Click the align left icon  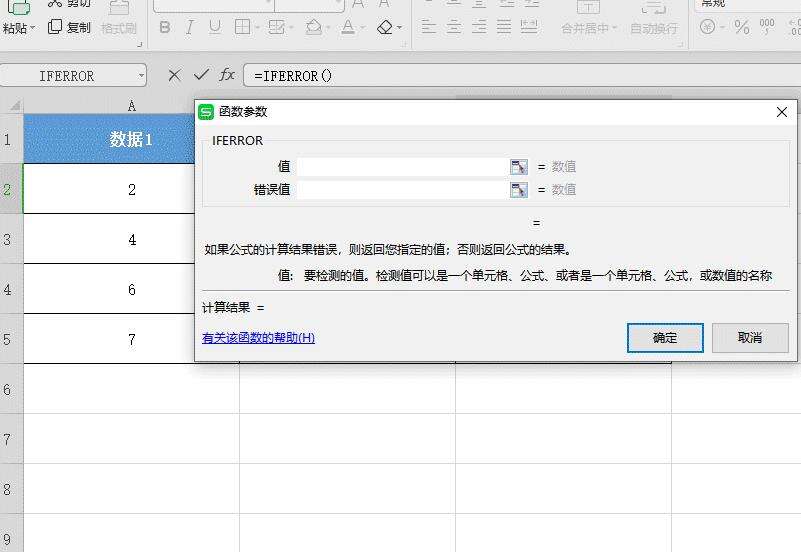point(429,27)
